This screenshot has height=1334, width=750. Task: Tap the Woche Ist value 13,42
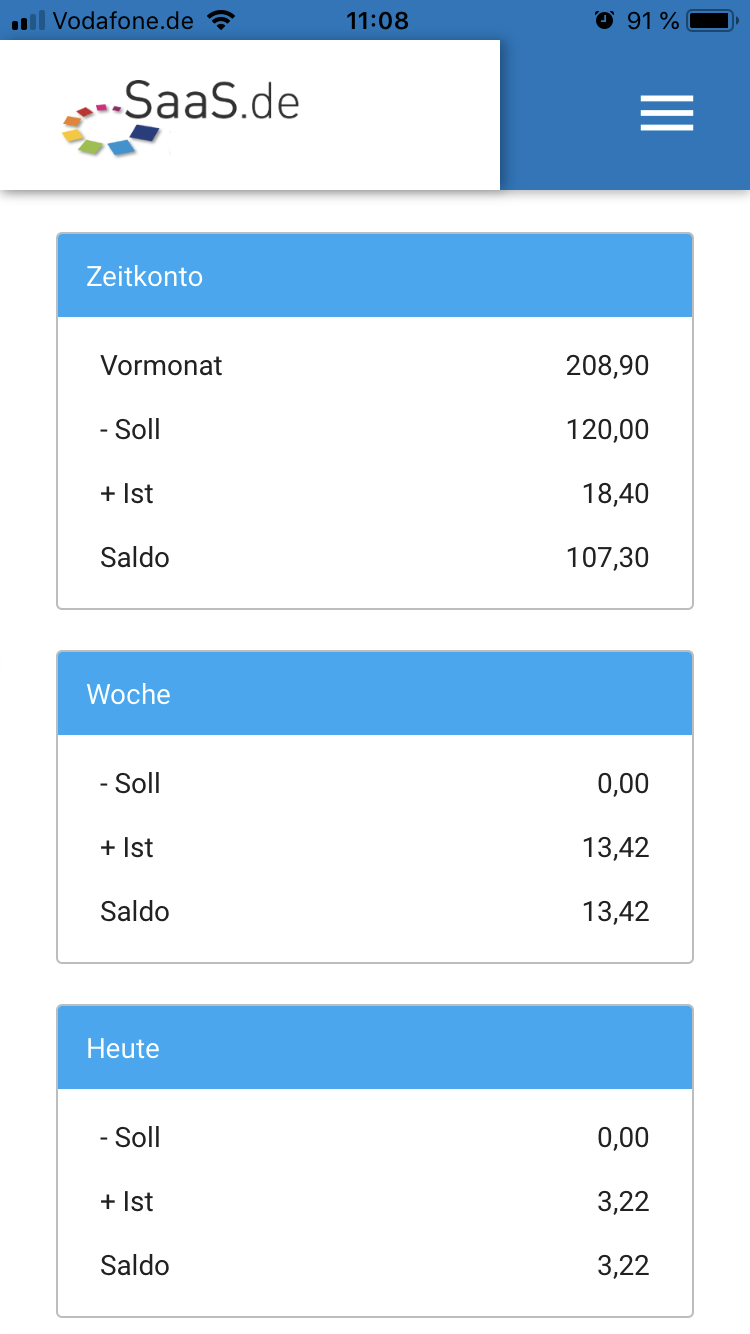point(616,847)
